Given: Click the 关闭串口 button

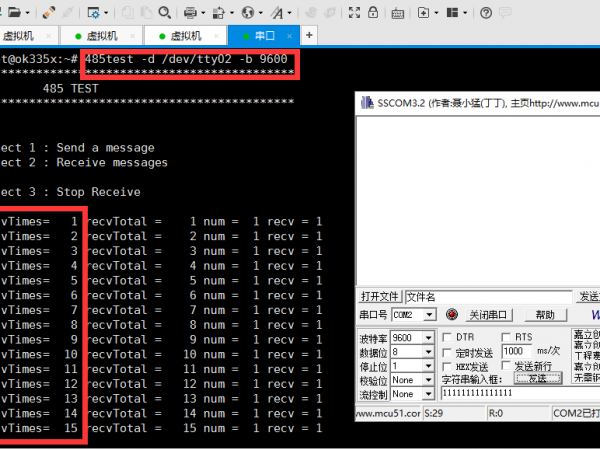Looking at the screenshot, I should coord(489,315).
